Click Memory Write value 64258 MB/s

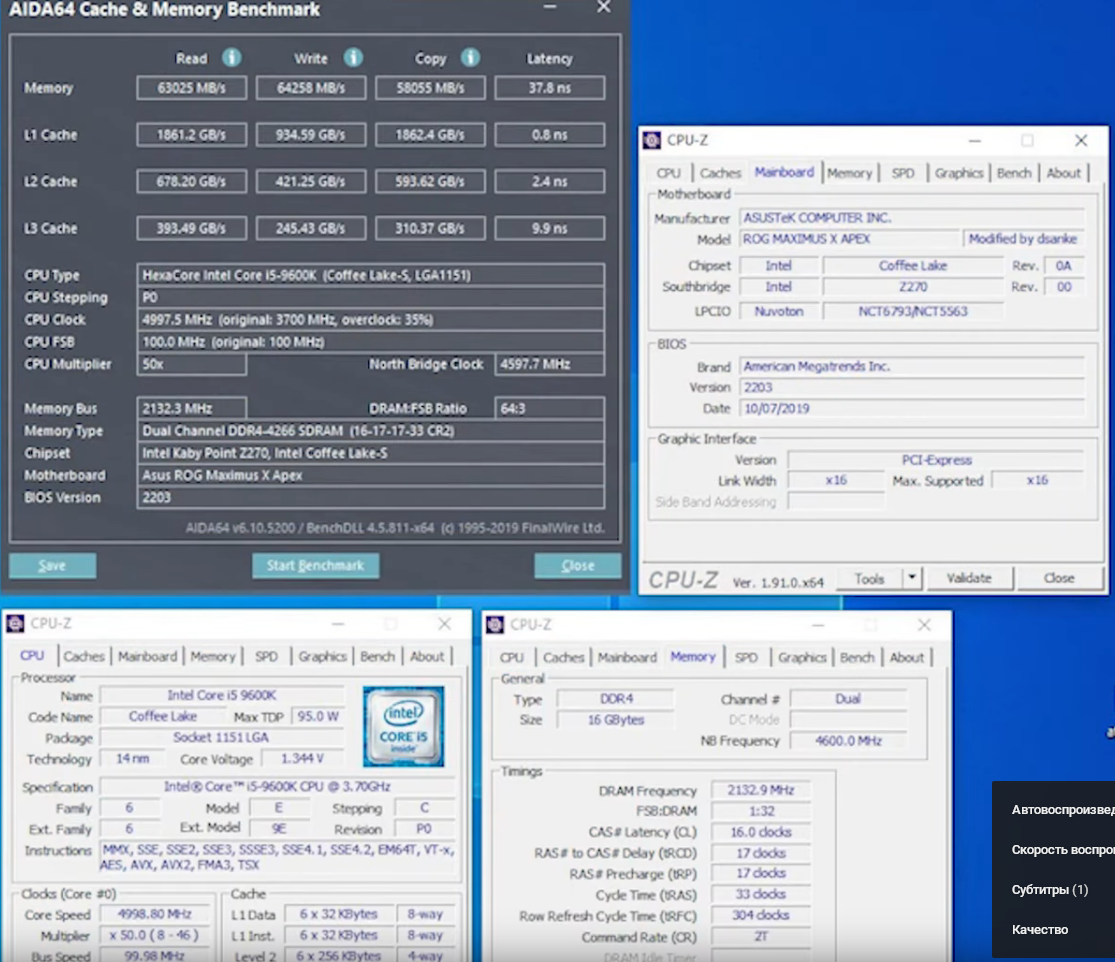coord(311,87)
